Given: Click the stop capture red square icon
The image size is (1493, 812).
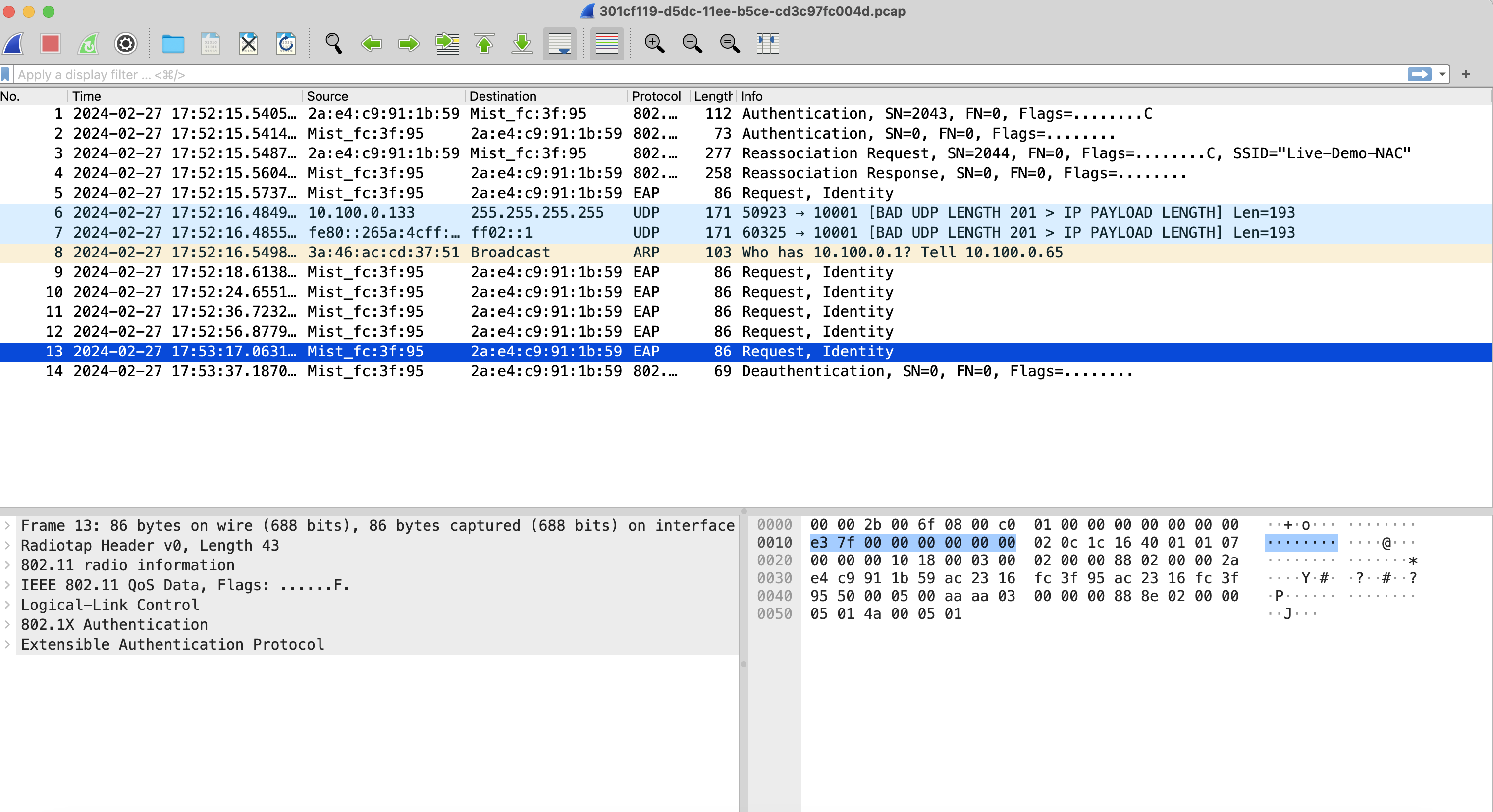Looking at the screenshot, I should [51, 44].
